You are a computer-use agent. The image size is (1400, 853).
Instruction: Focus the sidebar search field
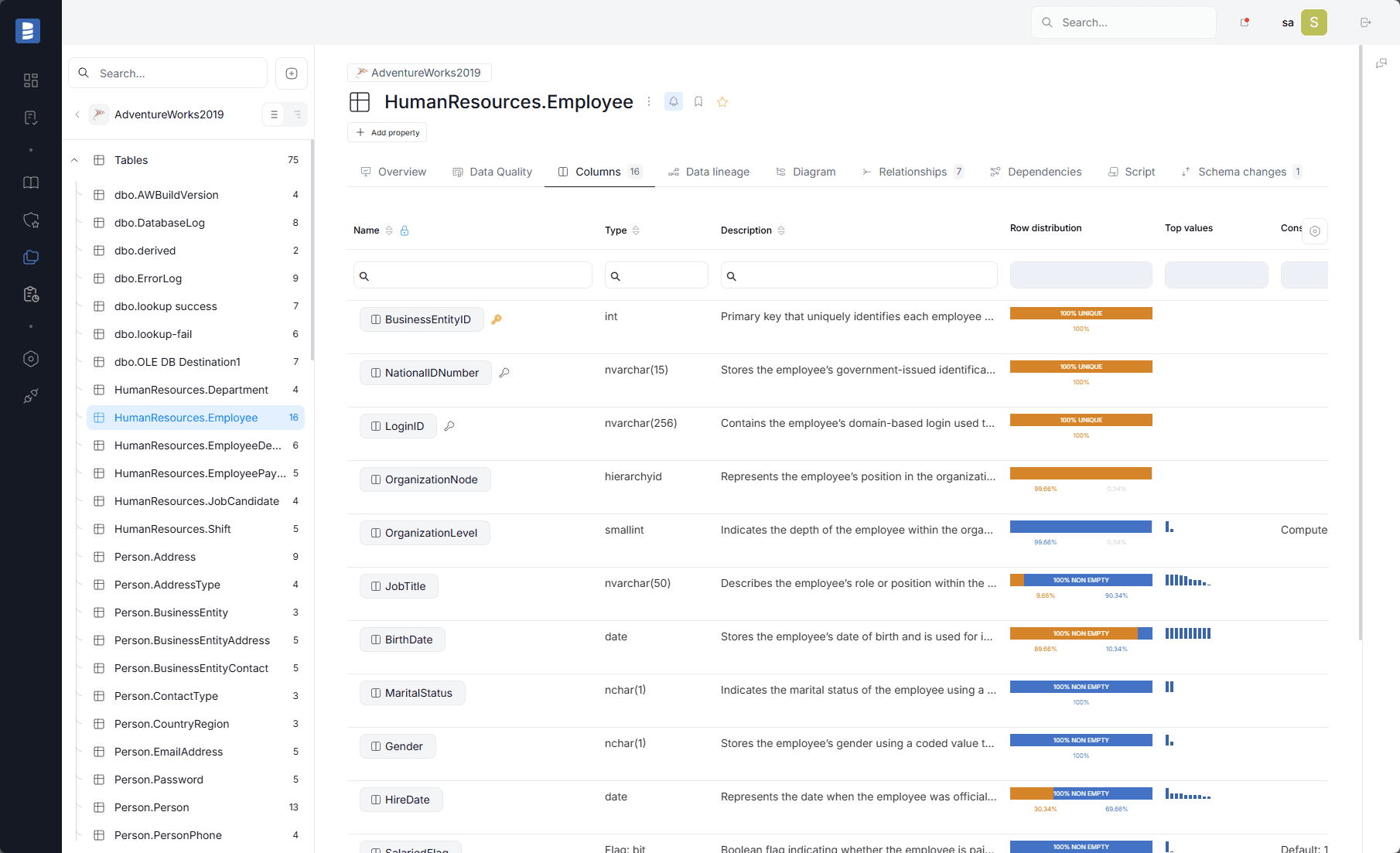[x=168, y=73]
